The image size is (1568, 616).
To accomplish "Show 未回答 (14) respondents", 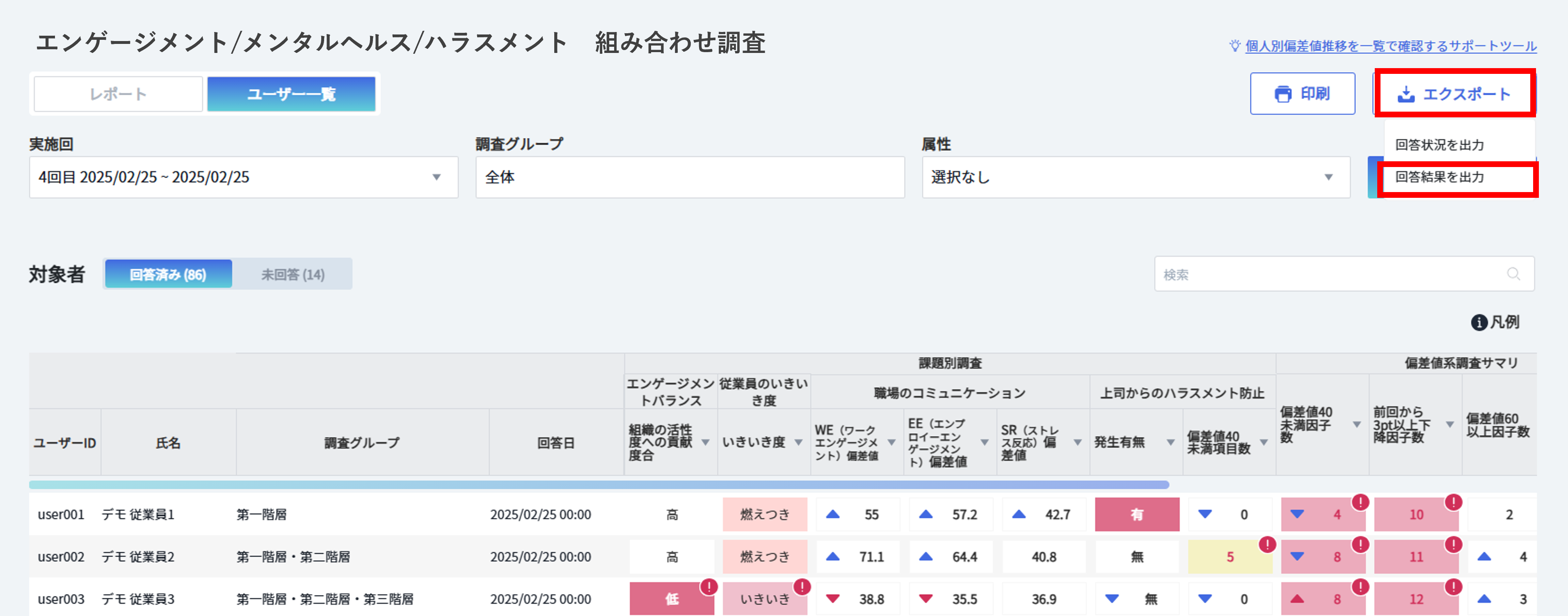I will 293,274.
